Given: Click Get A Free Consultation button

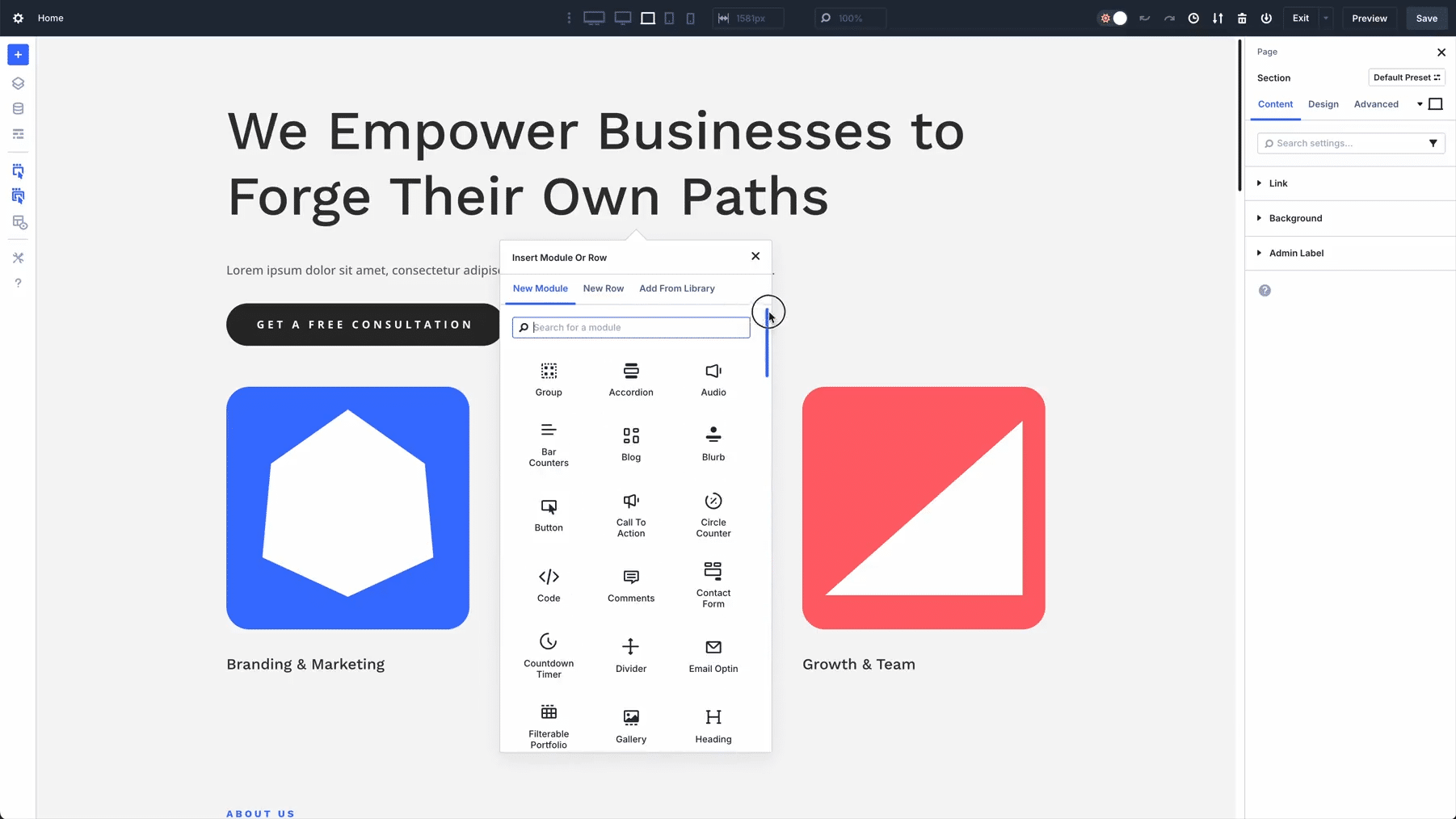Looking at the screenshot, I should (x=364, y=325).
